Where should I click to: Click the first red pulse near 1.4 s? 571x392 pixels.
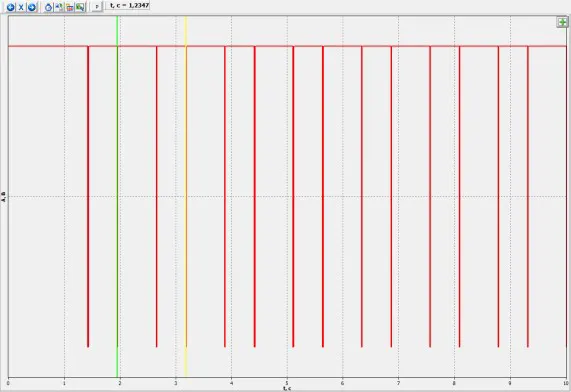(88, 197)
